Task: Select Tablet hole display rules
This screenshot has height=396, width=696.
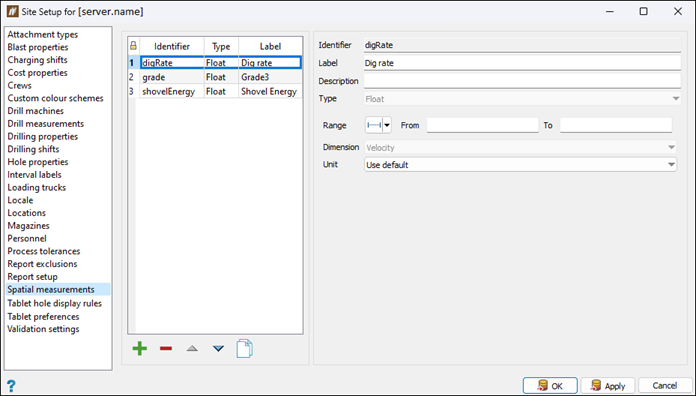Action: 55,304
